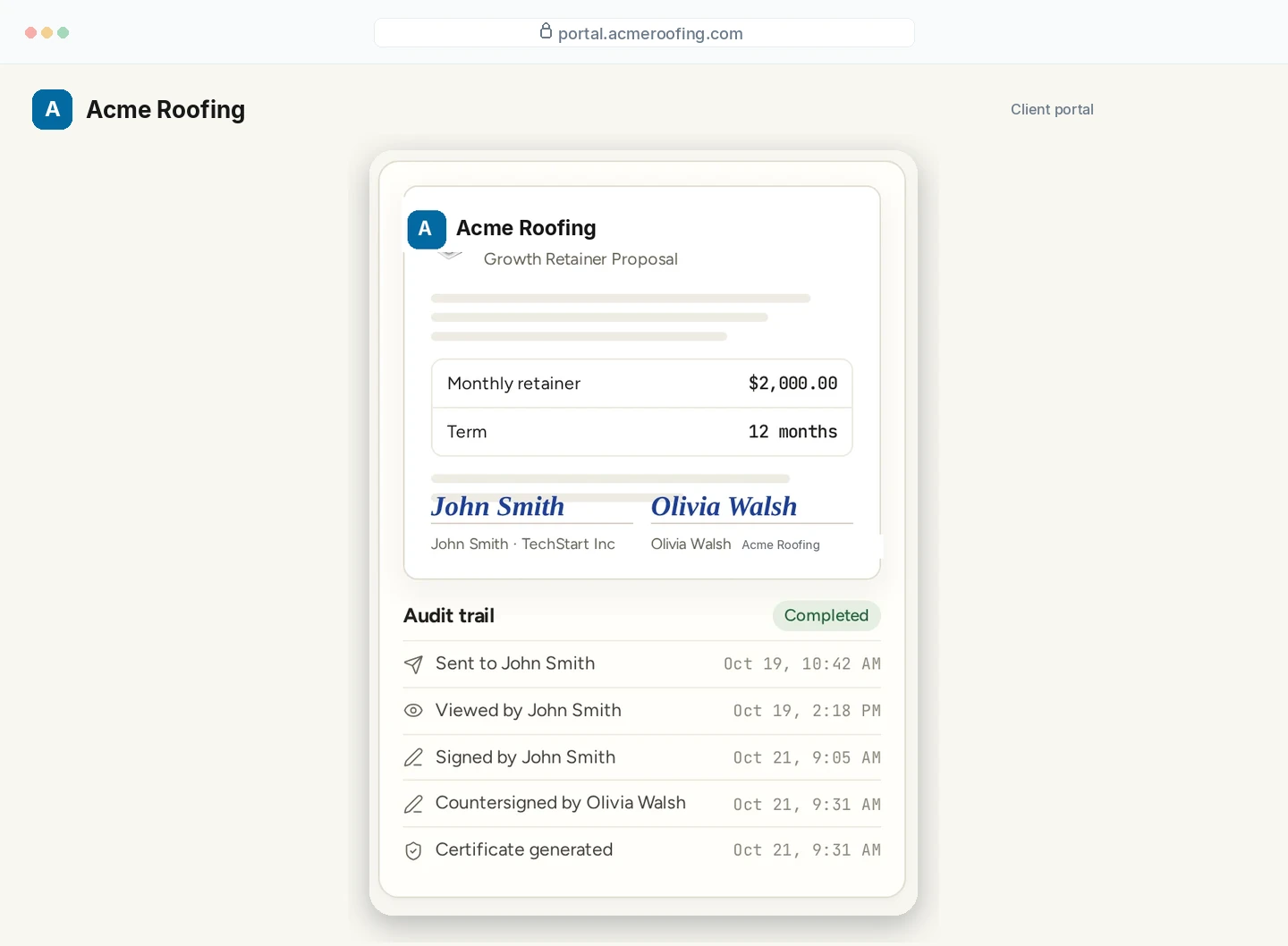This screenshot has height=946, width=1288.
Task: Click the green maximize window button
Action: 63,32
